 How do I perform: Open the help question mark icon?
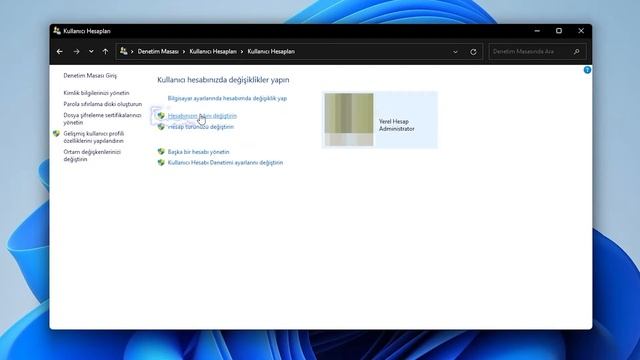point(587,70)
